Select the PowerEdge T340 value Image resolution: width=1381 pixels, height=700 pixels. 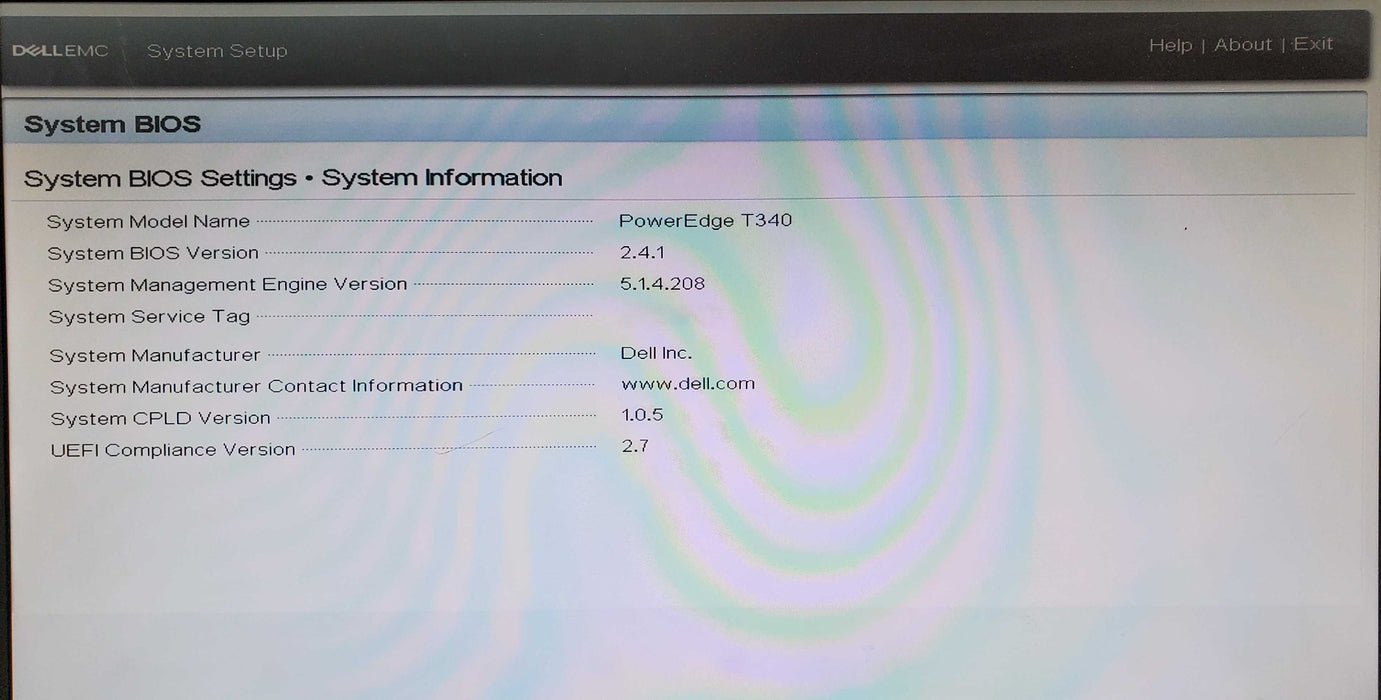(706, 220)
